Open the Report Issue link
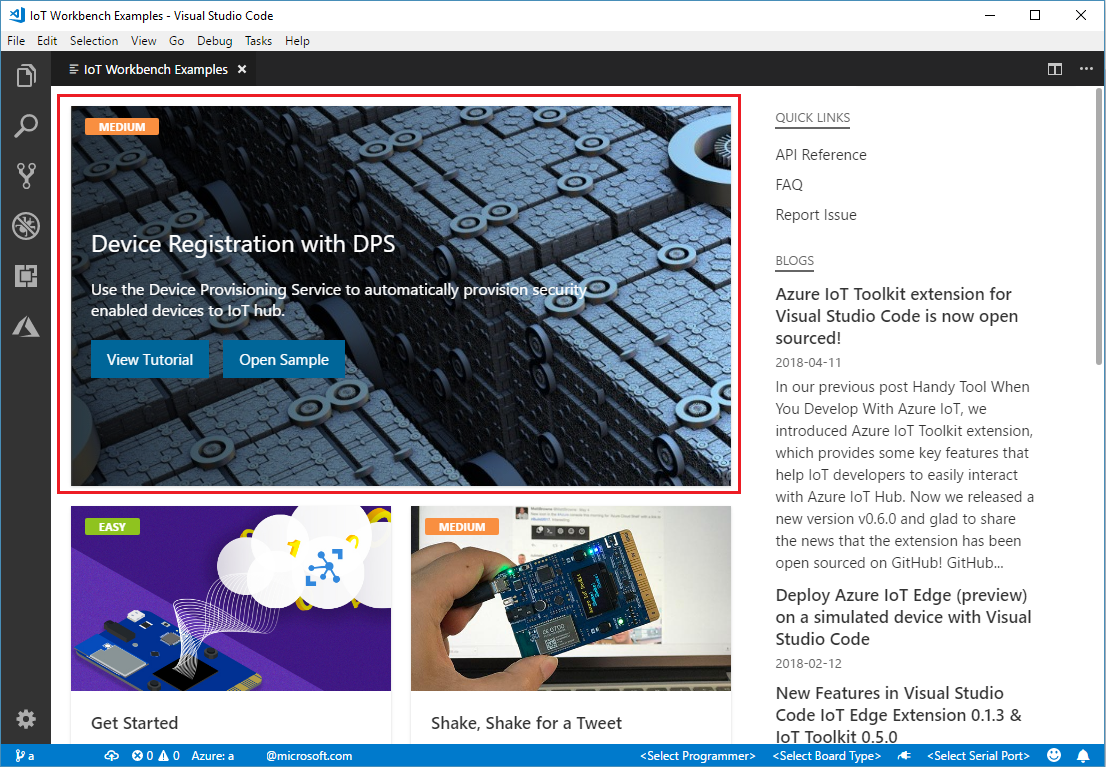Viewport: 1106px width, 767px height. [816, 215]
